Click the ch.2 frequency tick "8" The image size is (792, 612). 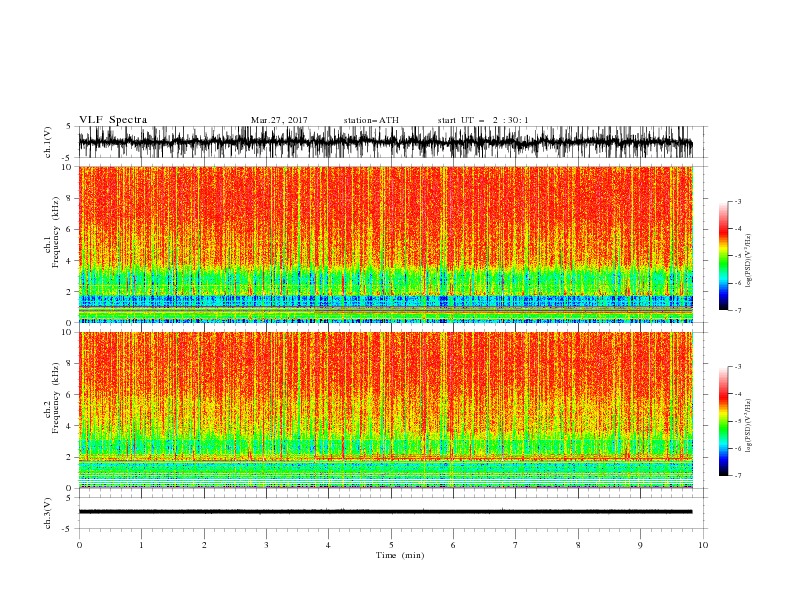pos(69,364)
